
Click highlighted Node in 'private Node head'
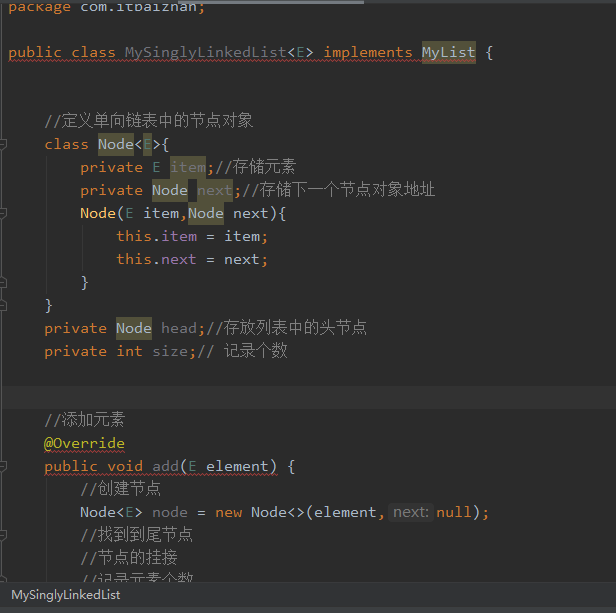(x=134, y=329)
